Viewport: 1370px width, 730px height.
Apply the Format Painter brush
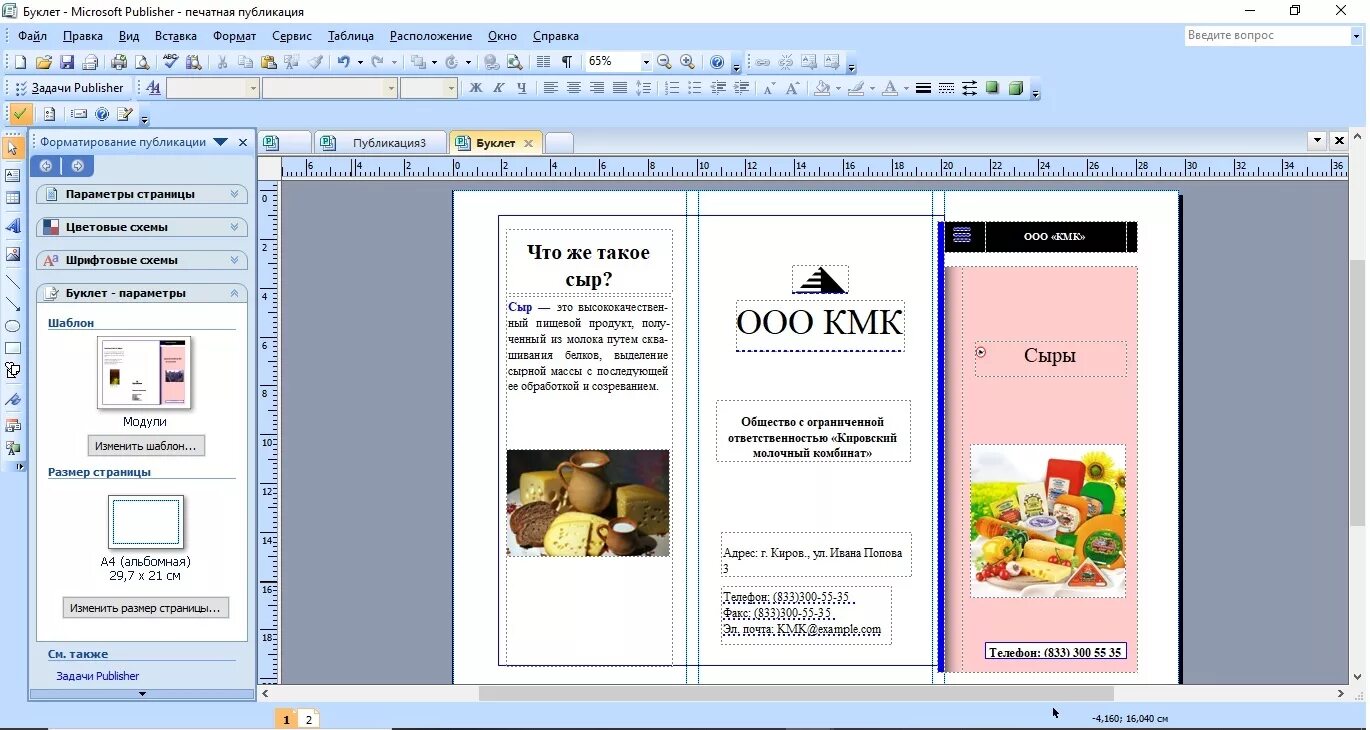pos(315,62)
